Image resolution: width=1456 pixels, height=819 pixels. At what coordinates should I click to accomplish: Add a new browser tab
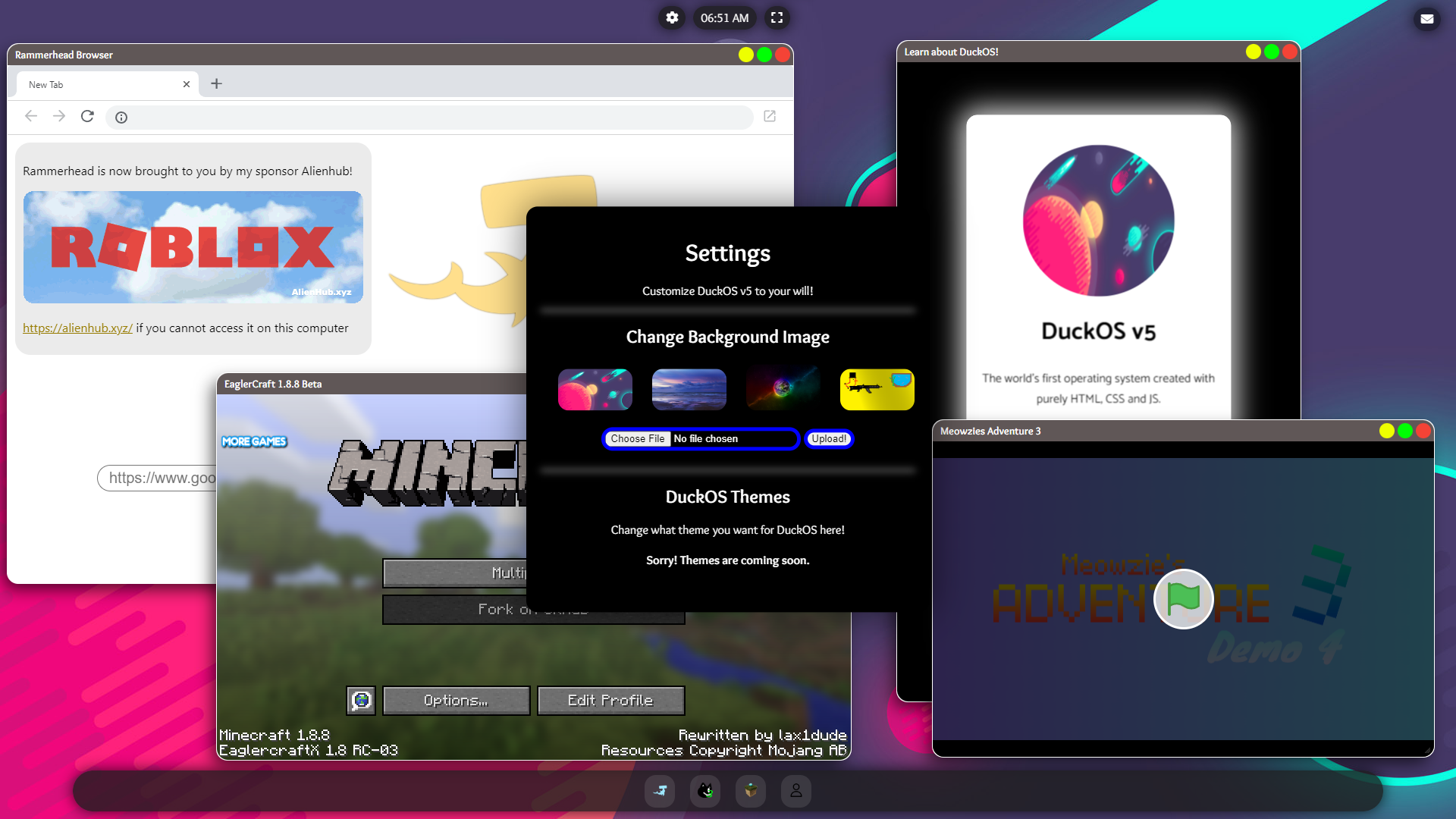[216, 83]
